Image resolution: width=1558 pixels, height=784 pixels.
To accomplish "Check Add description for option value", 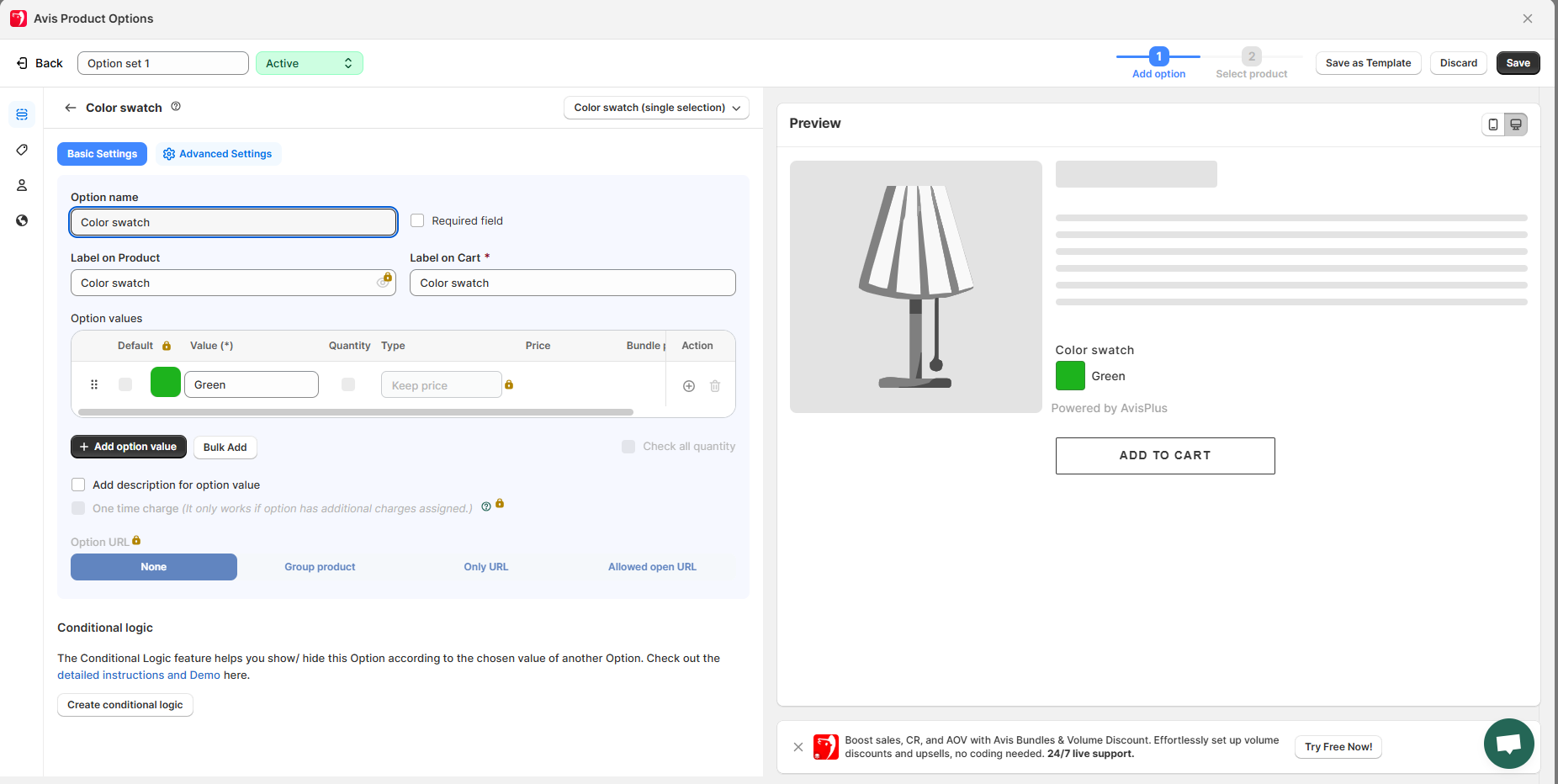I will coord(79,485).
